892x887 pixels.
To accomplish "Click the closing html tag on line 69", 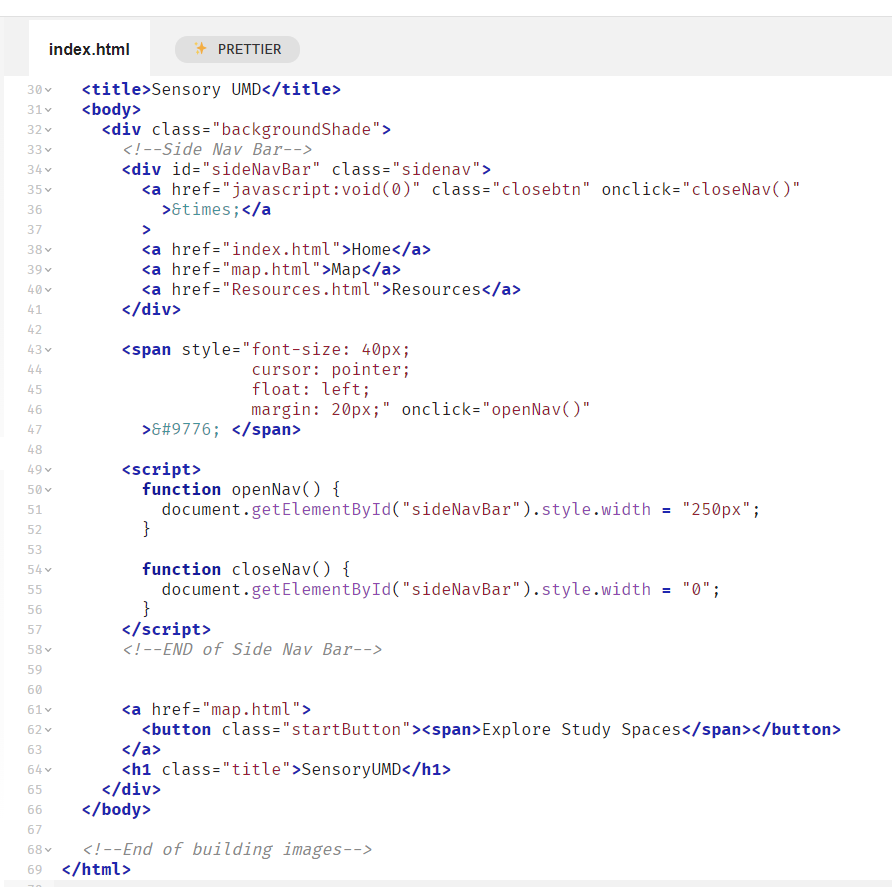I will point(96,869).
